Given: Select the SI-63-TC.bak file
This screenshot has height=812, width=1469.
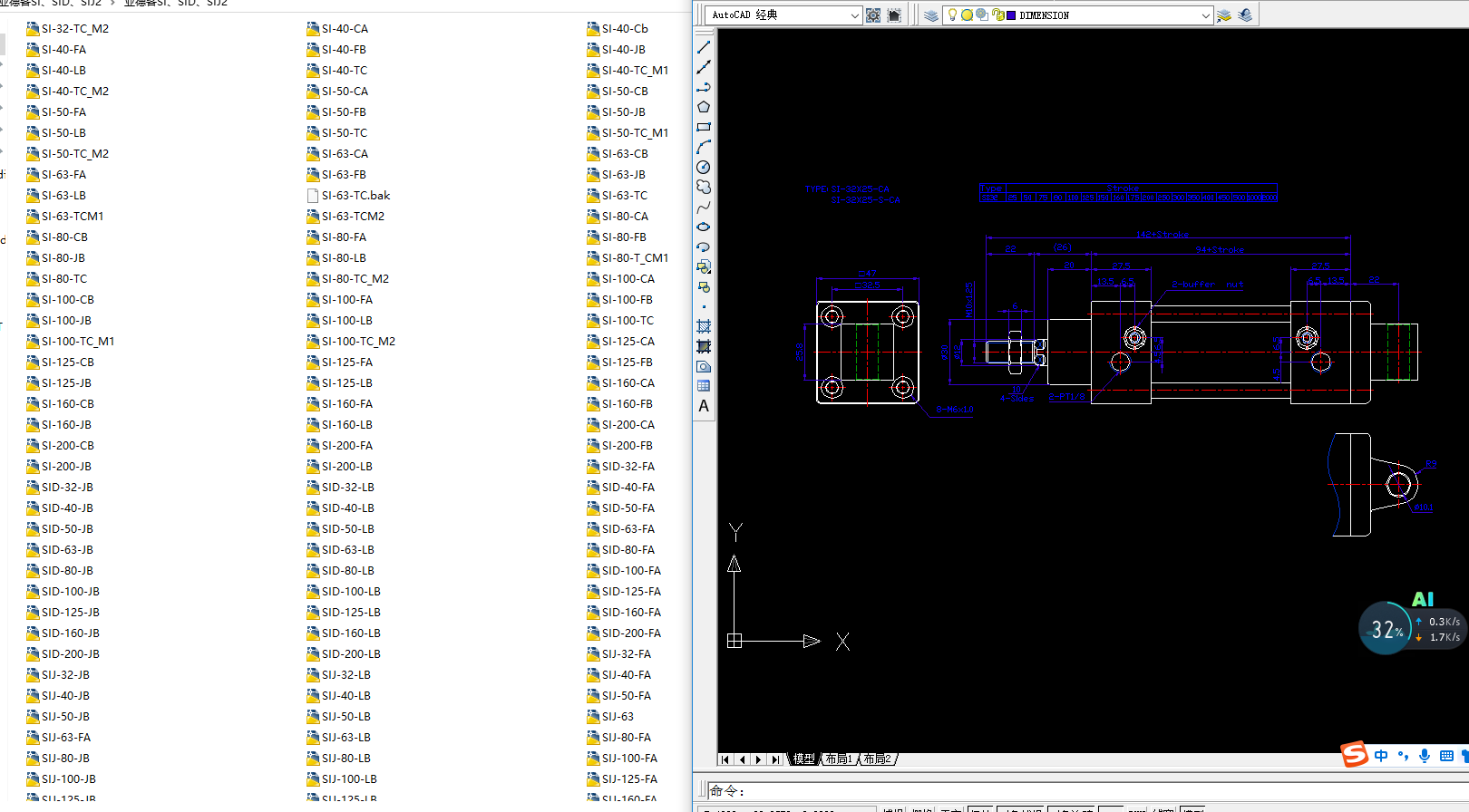Looking at the screenshot, I should click(x=355, y=196).
